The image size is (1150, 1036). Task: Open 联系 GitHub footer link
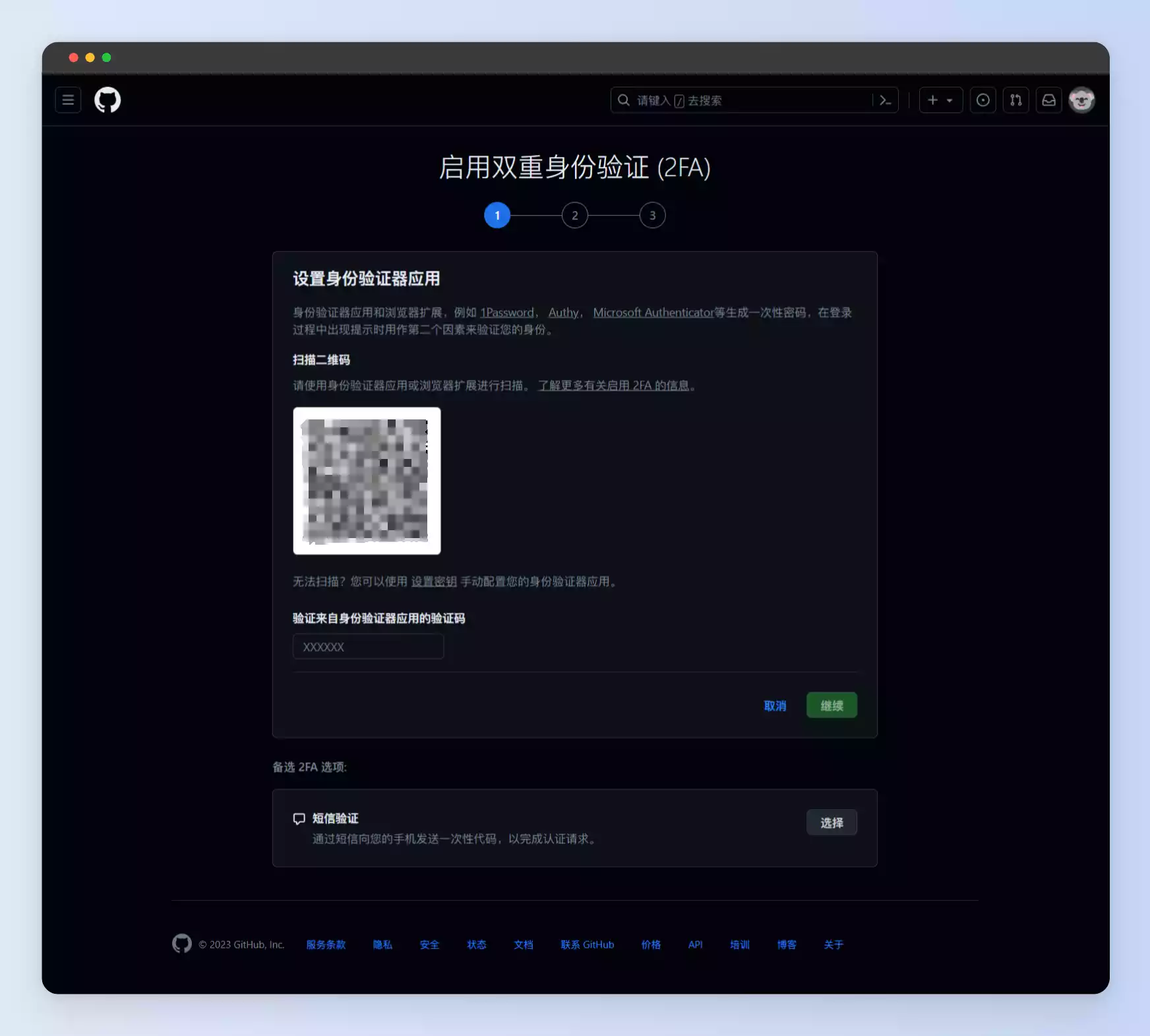[x=588, y=944]
